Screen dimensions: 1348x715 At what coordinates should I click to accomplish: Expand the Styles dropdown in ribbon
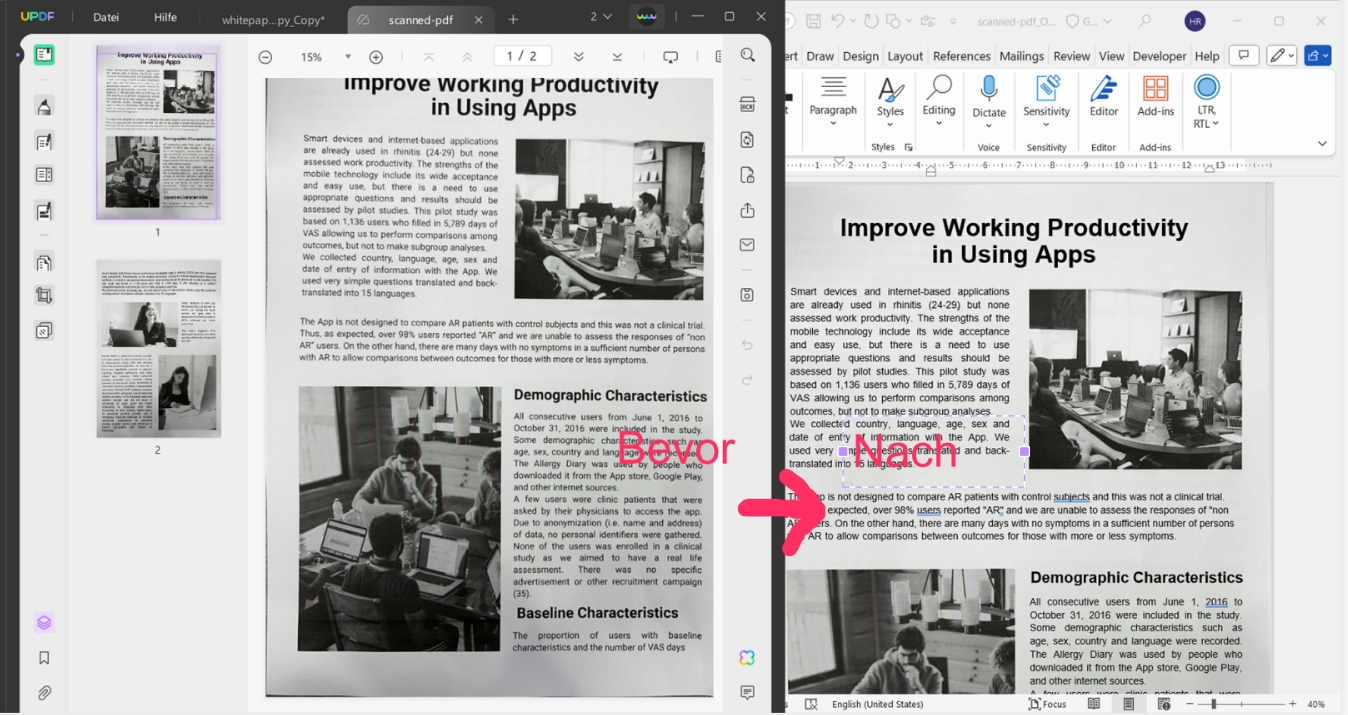click(x=890, y=124)
